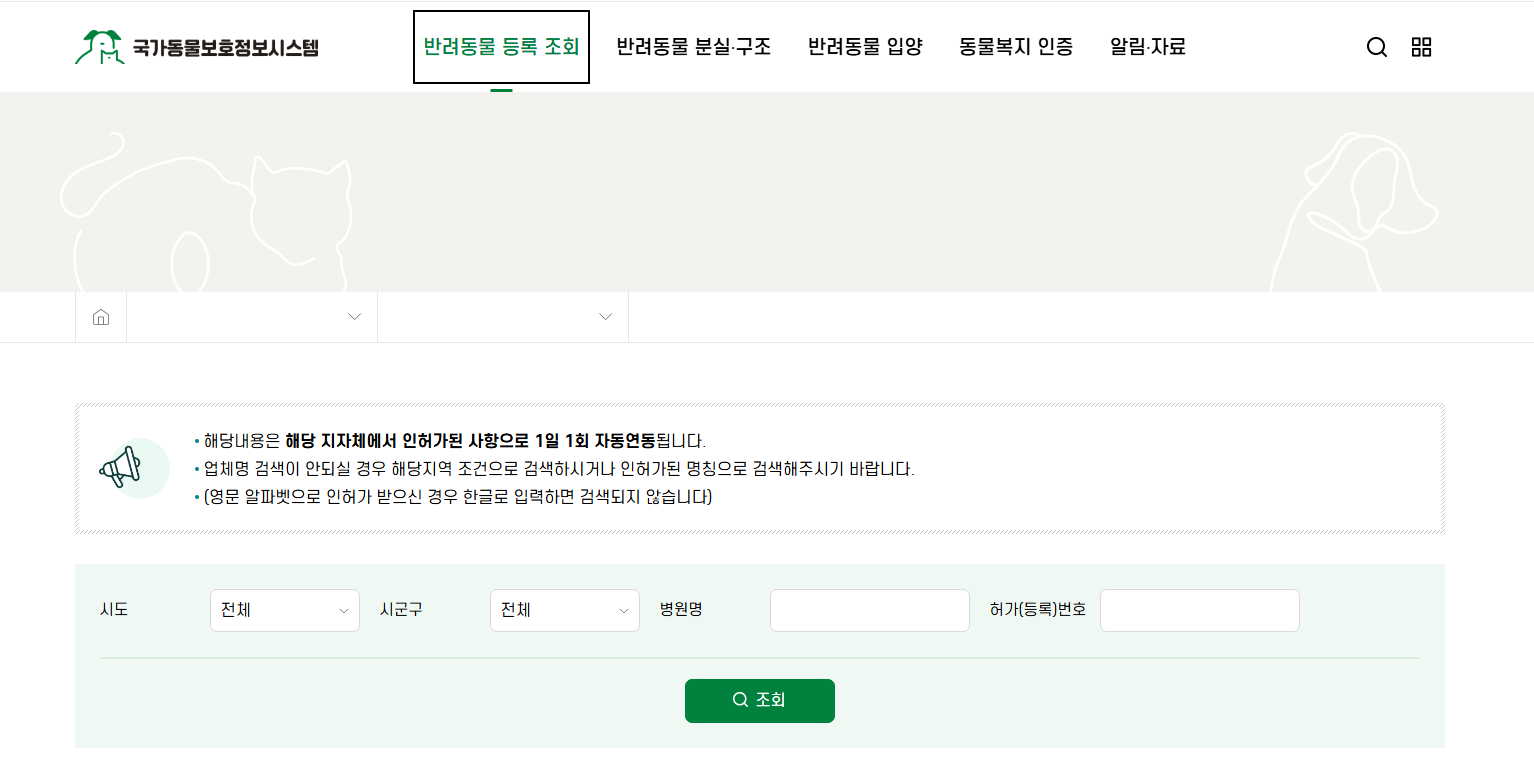
Task: Open the 동물복지 인증 menu
Action: 1015,46
